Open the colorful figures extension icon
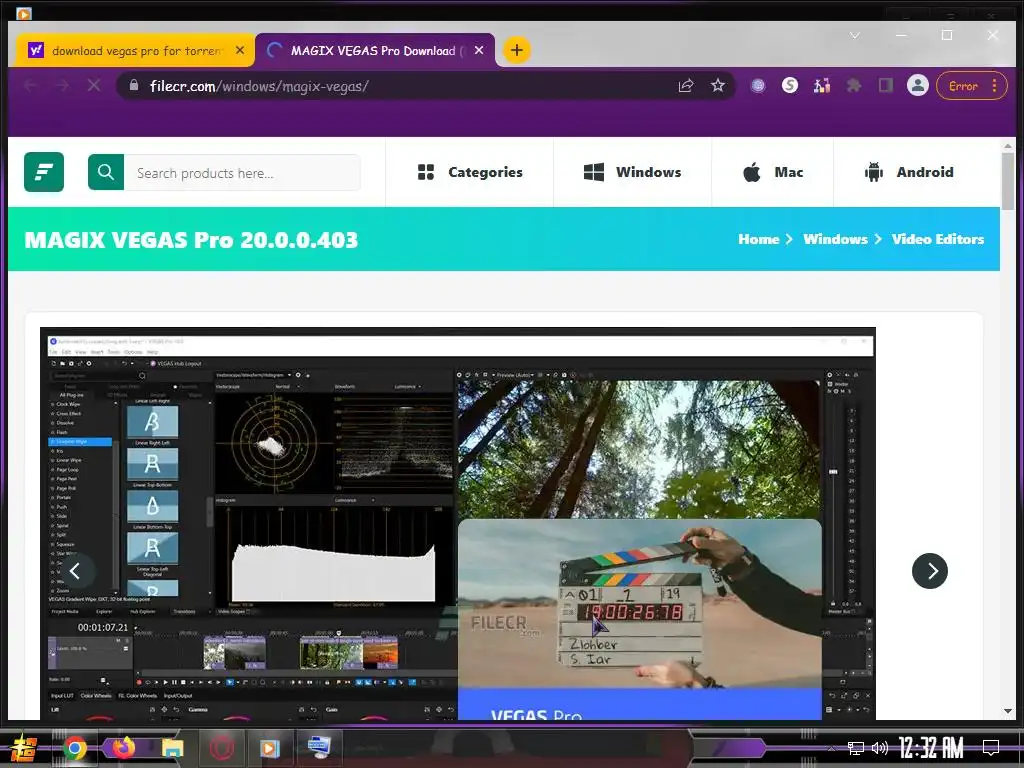 point(822,86)
